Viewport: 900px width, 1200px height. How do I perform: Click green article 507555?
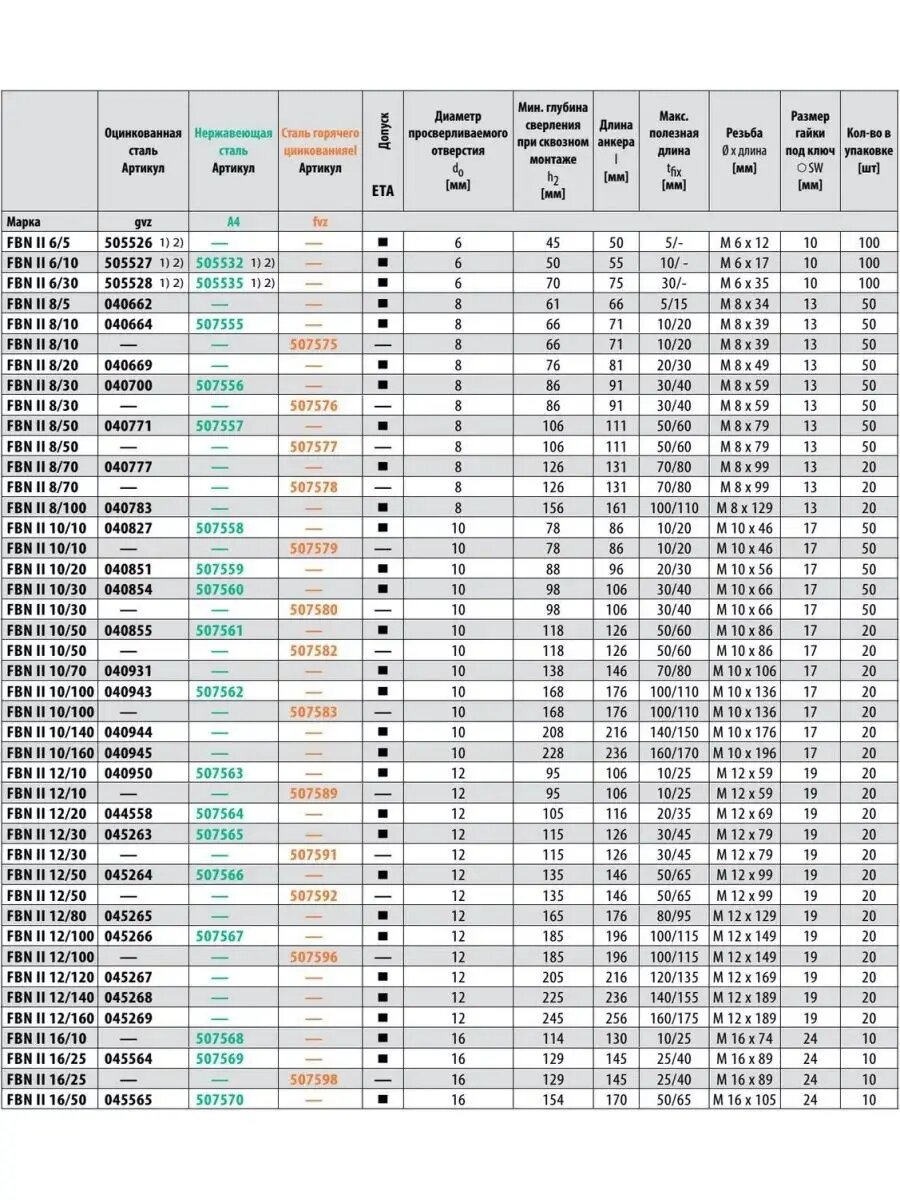(x=220, y=324)
